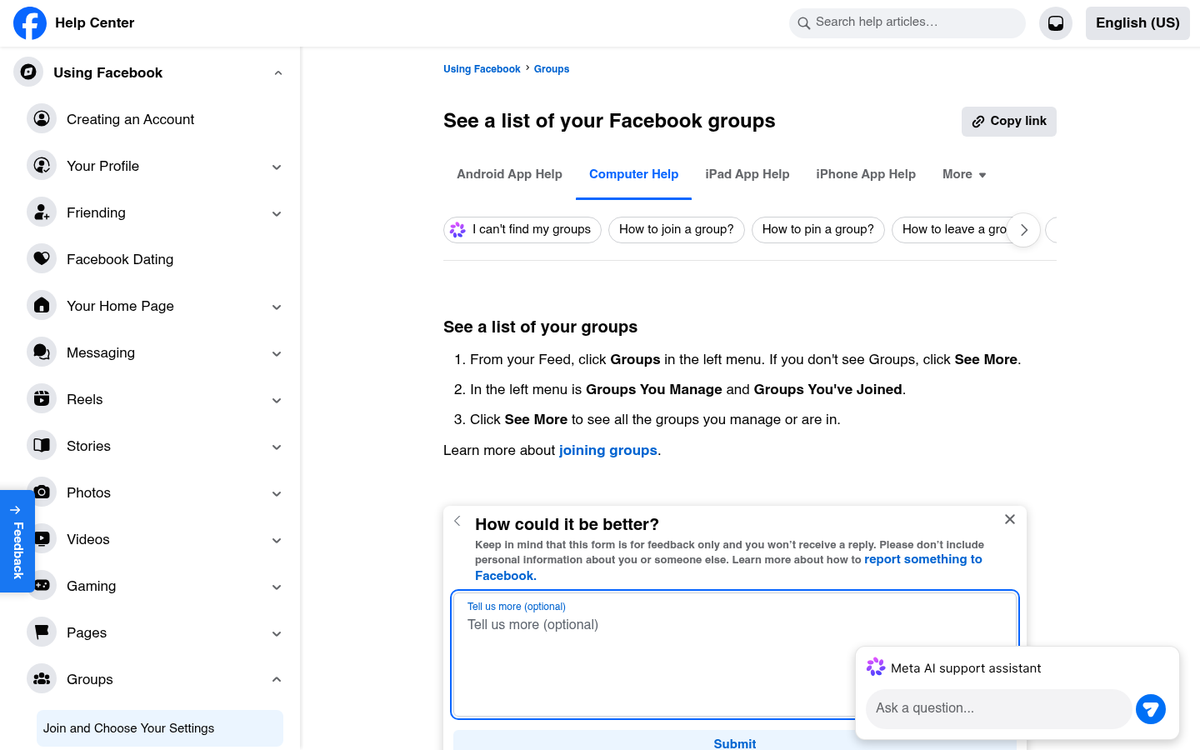Select the Pages icon in the sidebar
This screenshot has width=1200, height=750.
41,632
